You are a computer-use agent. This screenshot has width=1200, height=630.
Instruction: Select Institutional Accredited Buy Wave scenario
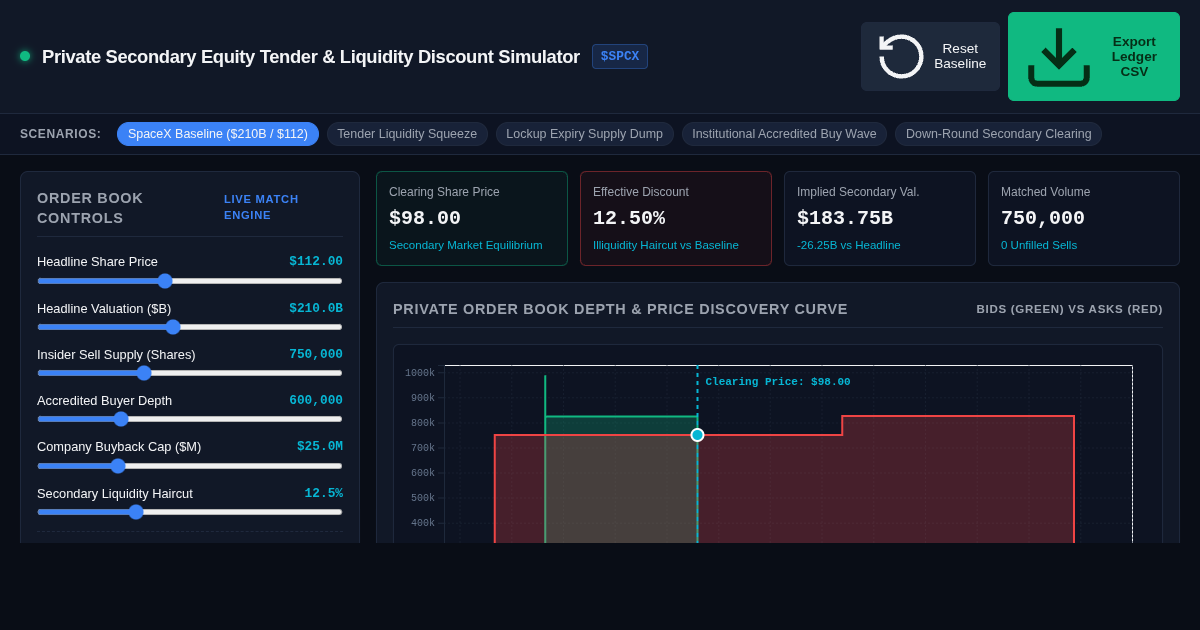(784, 134)
